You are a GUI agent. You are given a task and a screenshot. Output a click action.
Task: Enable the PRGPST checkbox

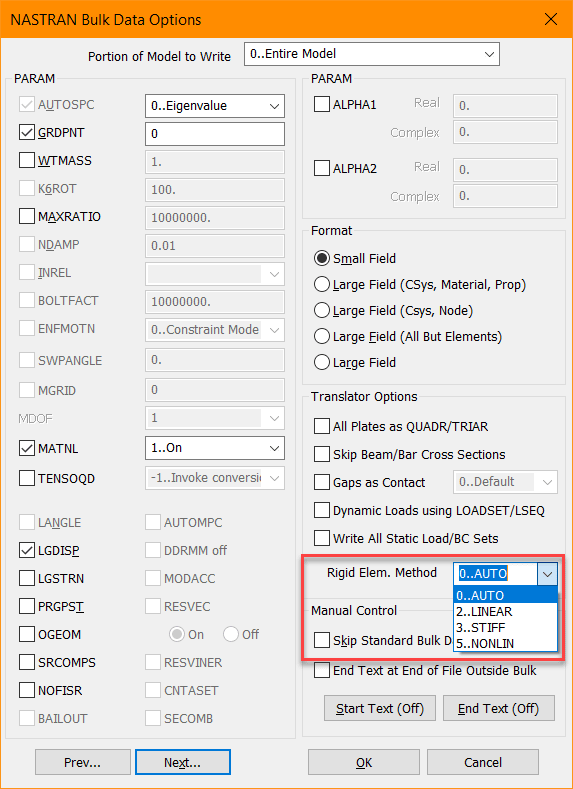[26, 606]
